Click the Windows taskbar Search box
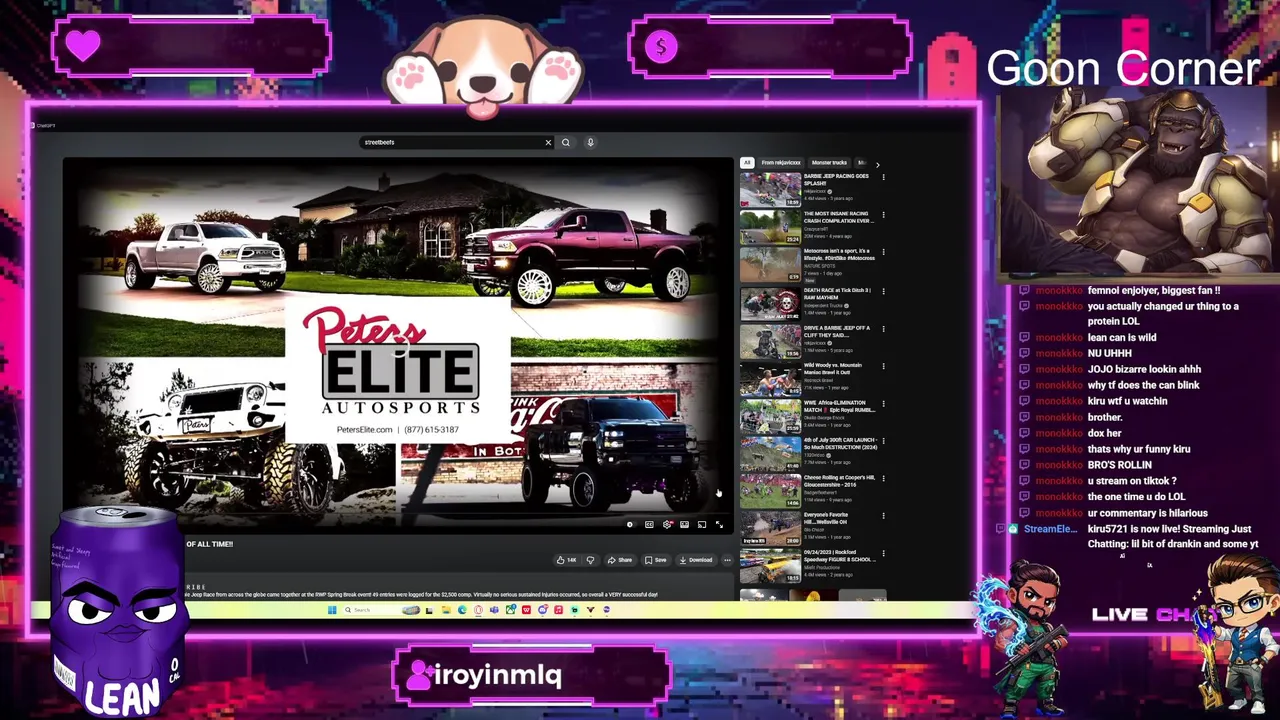The height and width of the screenshot is (720, 1280). pos(381,610)
